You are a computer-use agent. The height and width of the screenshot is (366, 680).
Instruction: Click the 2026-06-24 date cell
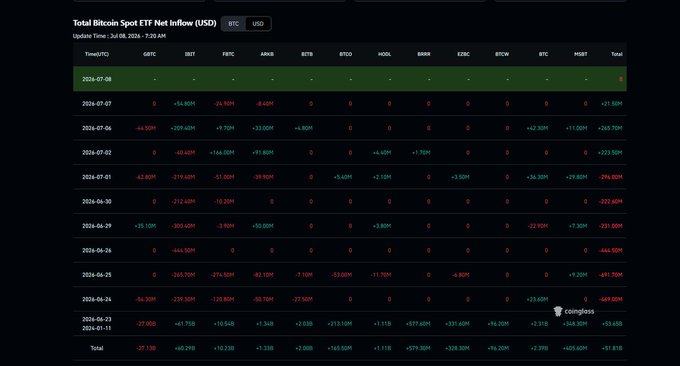[97, 299]
